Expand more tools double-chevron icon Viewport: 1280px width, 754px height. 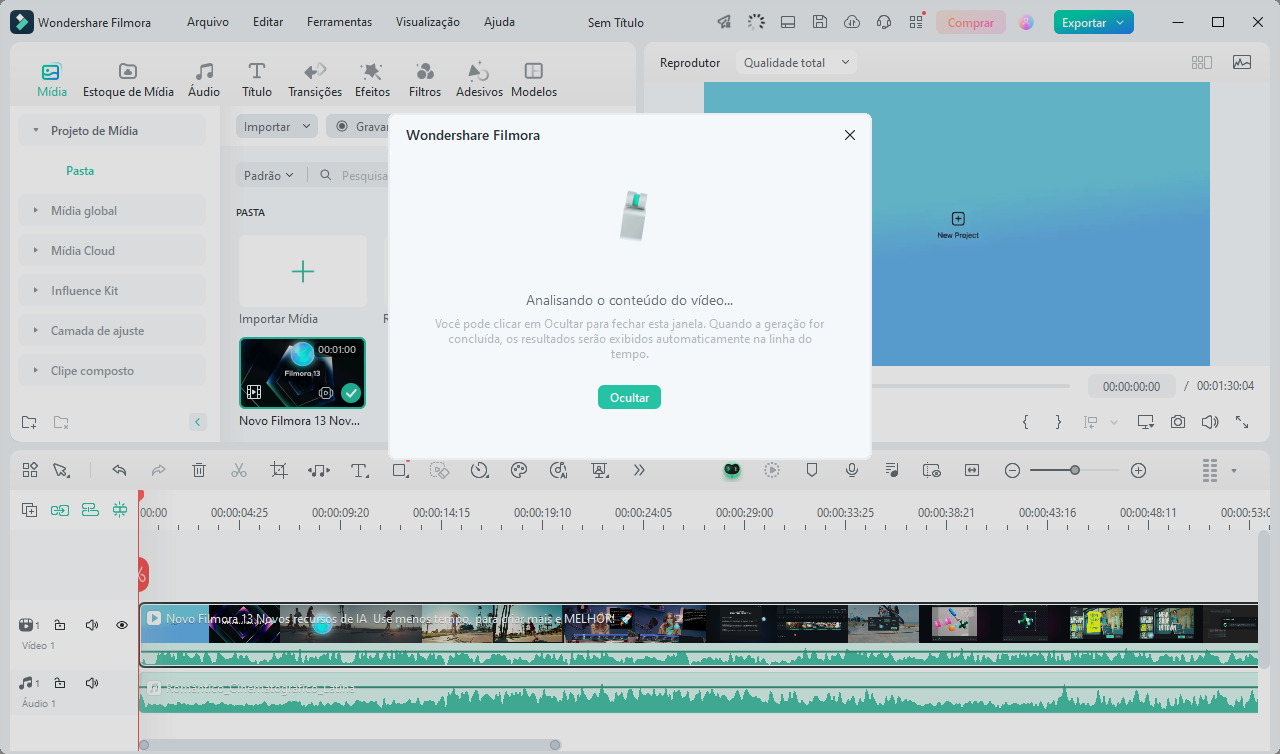click(x=639, y=470)
